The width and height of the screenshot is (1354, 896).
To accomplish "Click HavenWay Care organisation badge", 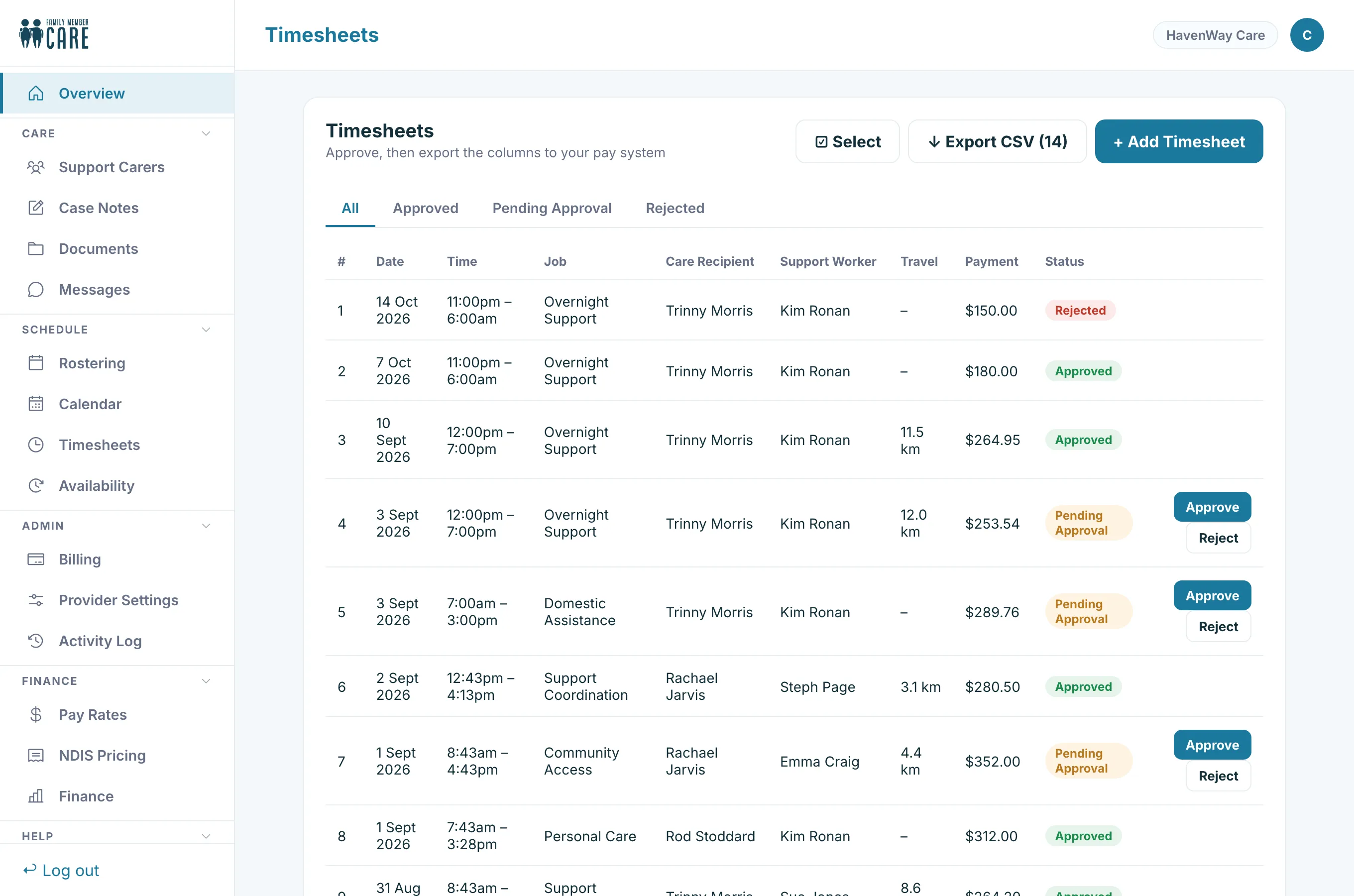I will (x=1215, y=35).
